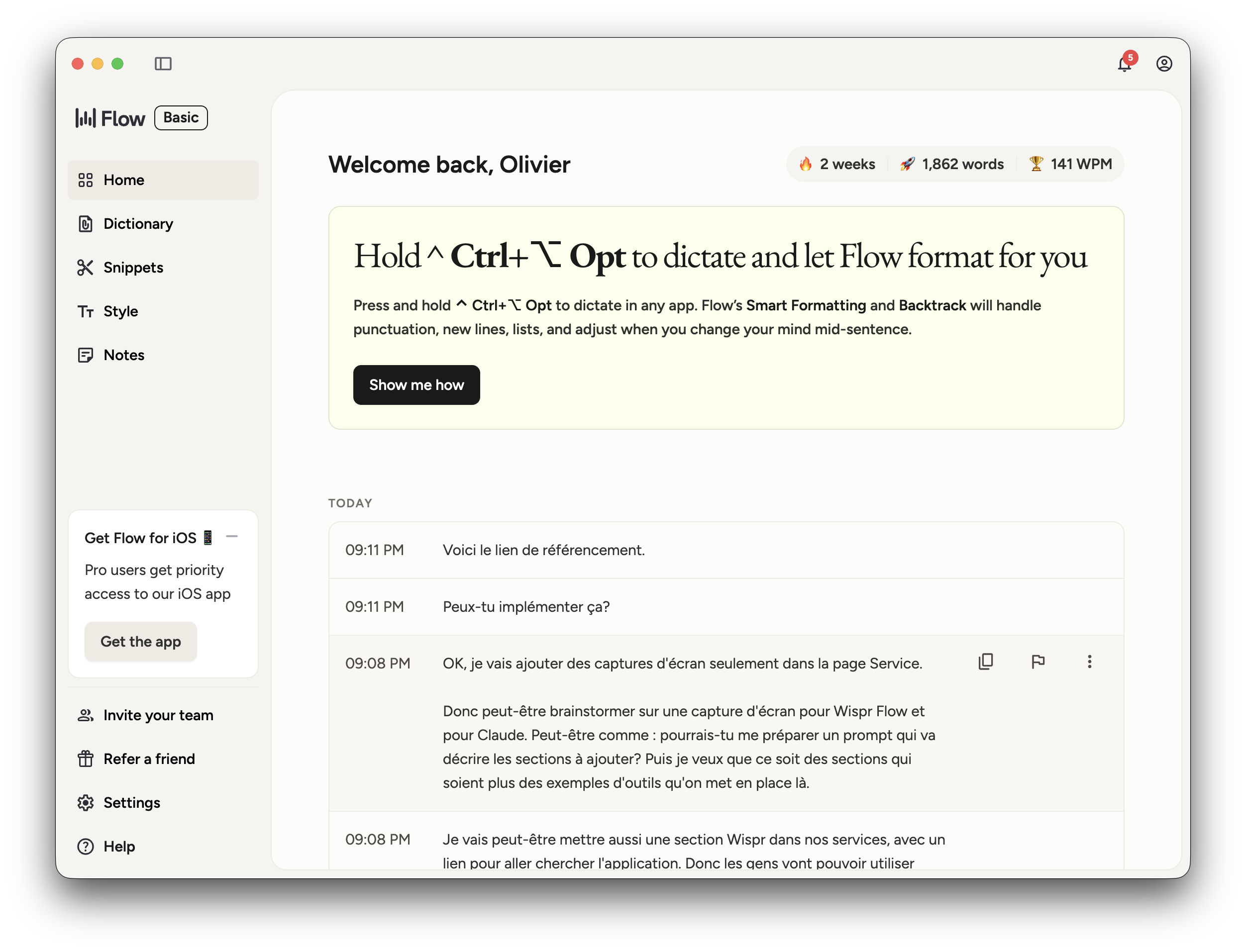Click the Show me how button
Viewport: 1246px width, 952px height.
(416, 385)
